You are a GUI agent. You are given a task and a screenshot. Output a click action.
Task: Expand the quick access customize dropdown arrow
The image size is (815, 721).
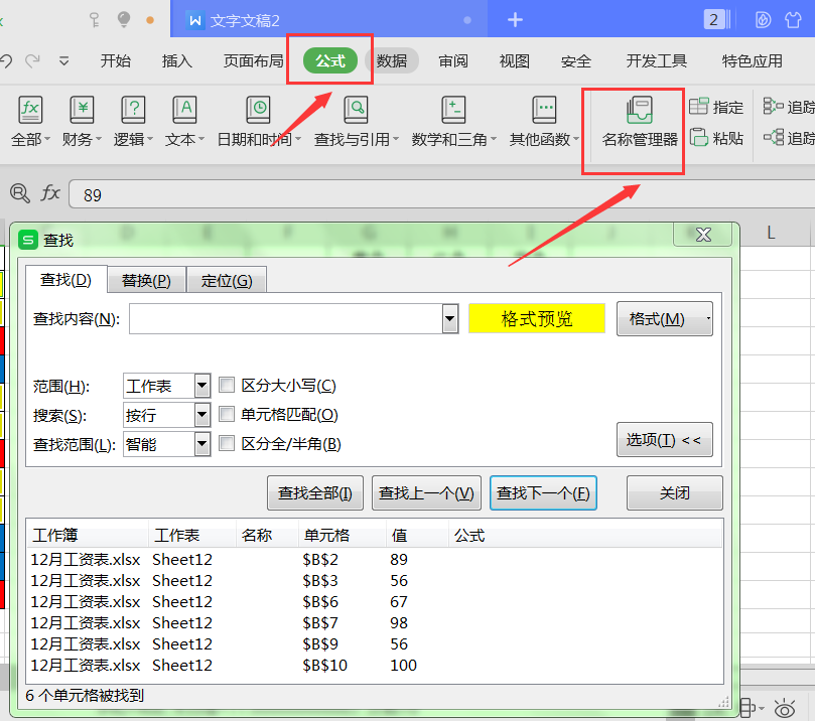64,61
